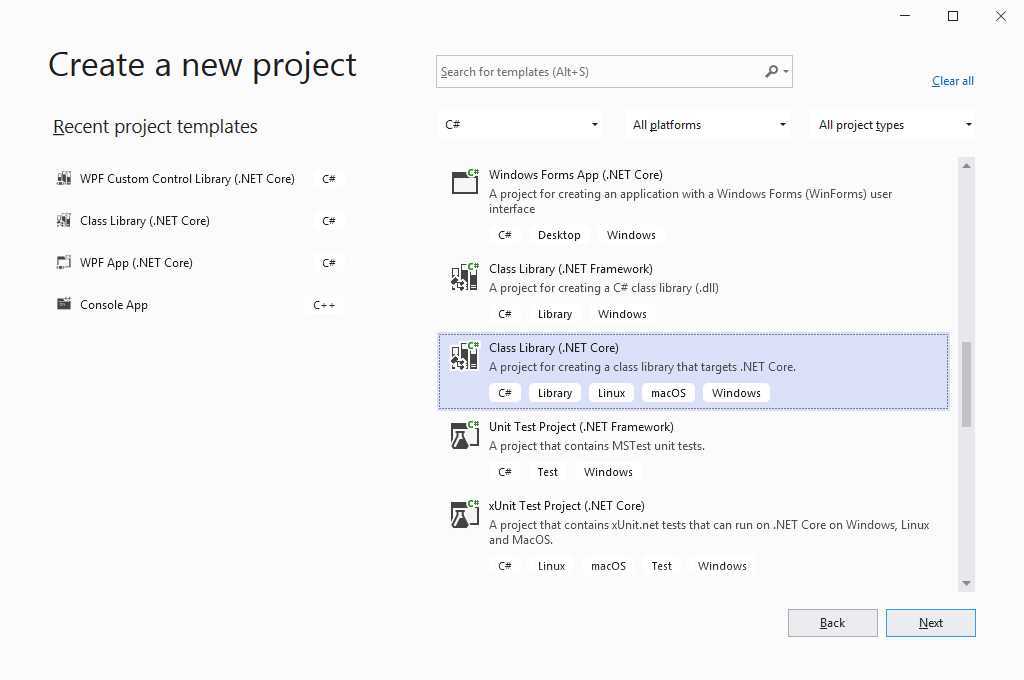Viewport: 1024px width, 680px height.
Task: Go Back to previous page
Action: pos(833,623)
